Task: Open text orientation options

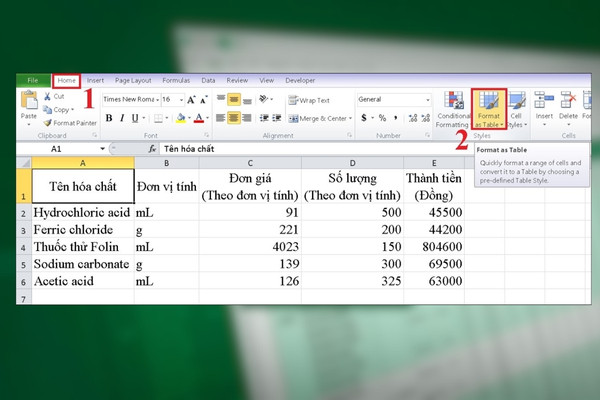Action: tap(266, 99)
